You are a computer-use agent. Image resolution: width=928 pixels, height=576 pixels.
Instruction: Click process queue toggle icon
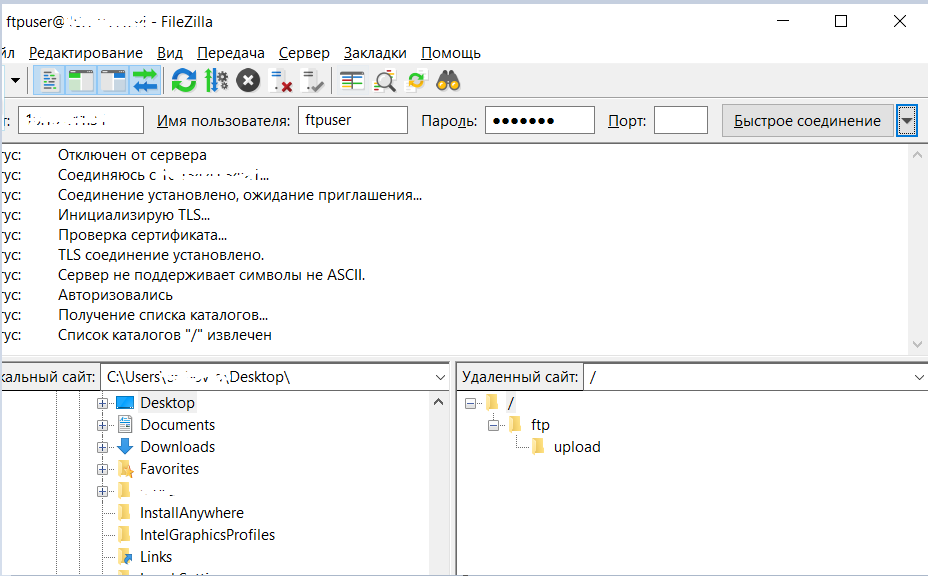coord(216,80)
